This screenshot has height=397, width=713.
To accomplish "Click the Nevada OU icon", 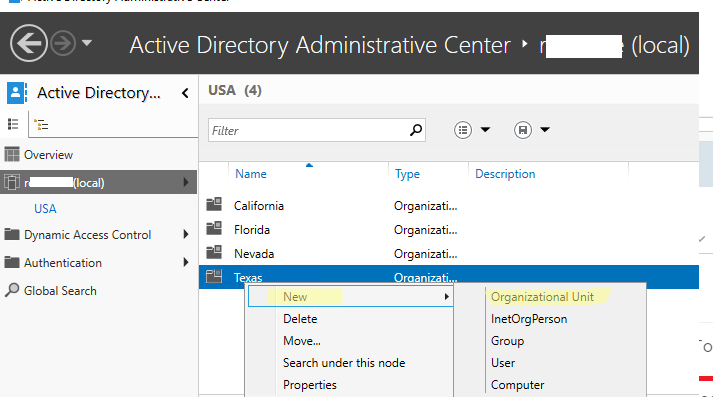I will (x=214, y=252).
